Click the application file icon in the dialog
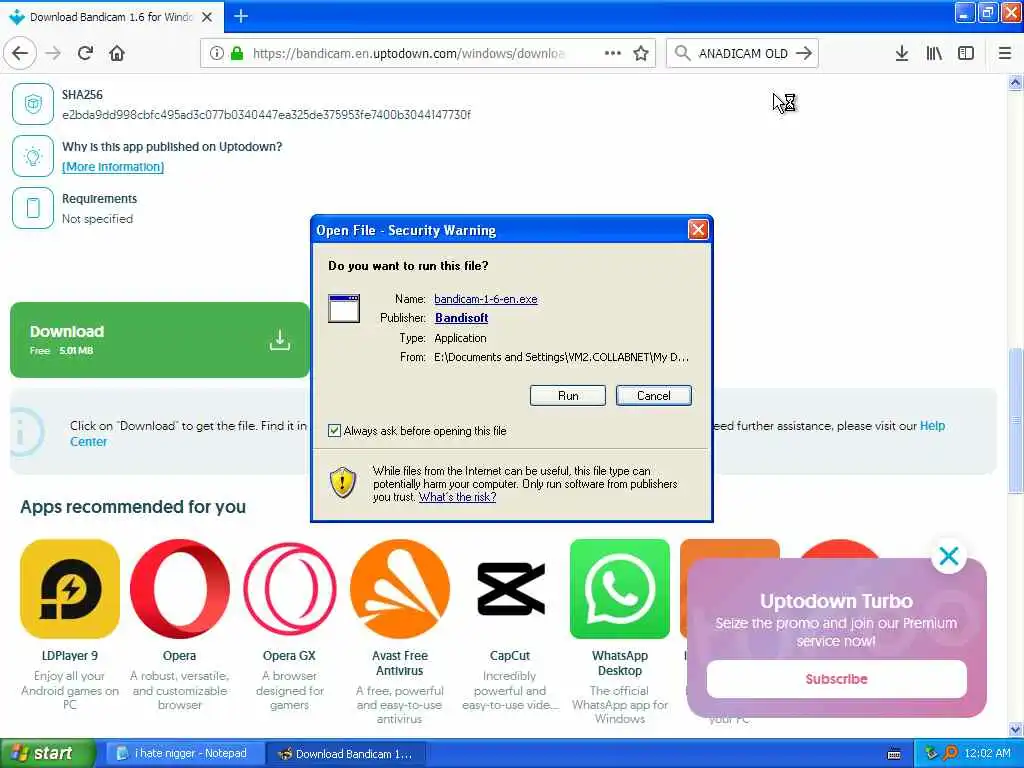1024x768 pixels. pos(344,309)
